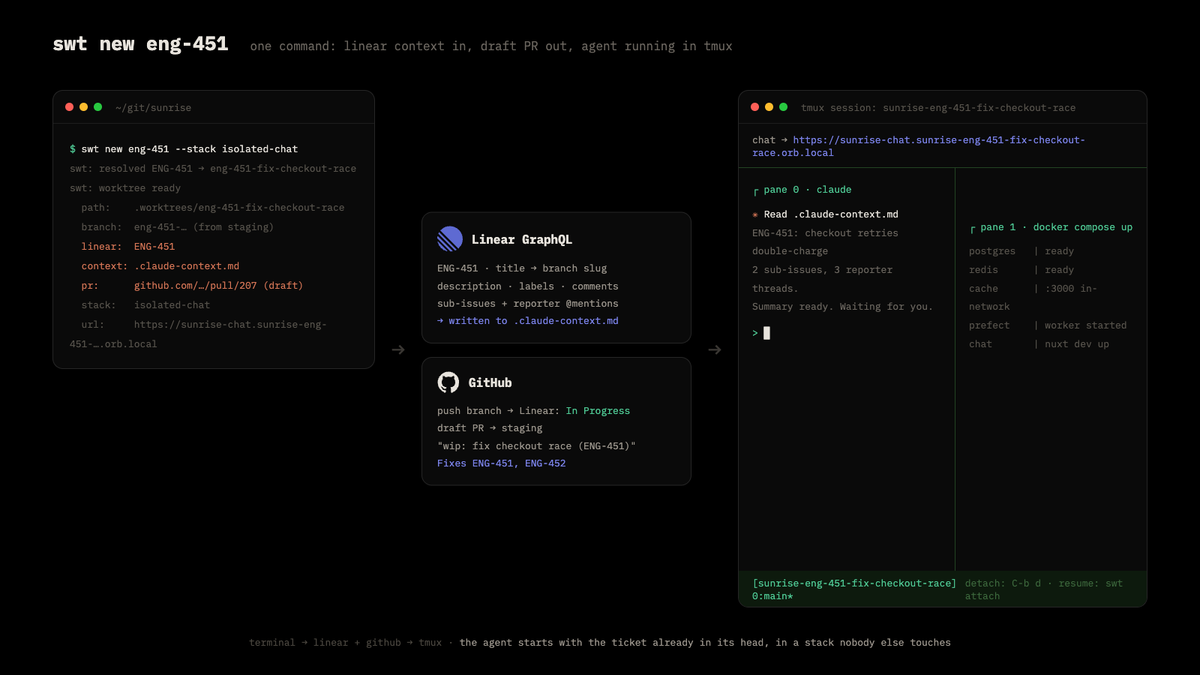Click the GitHub card title
This screenshot has width=1200, height=675.
tap(490, 383)
